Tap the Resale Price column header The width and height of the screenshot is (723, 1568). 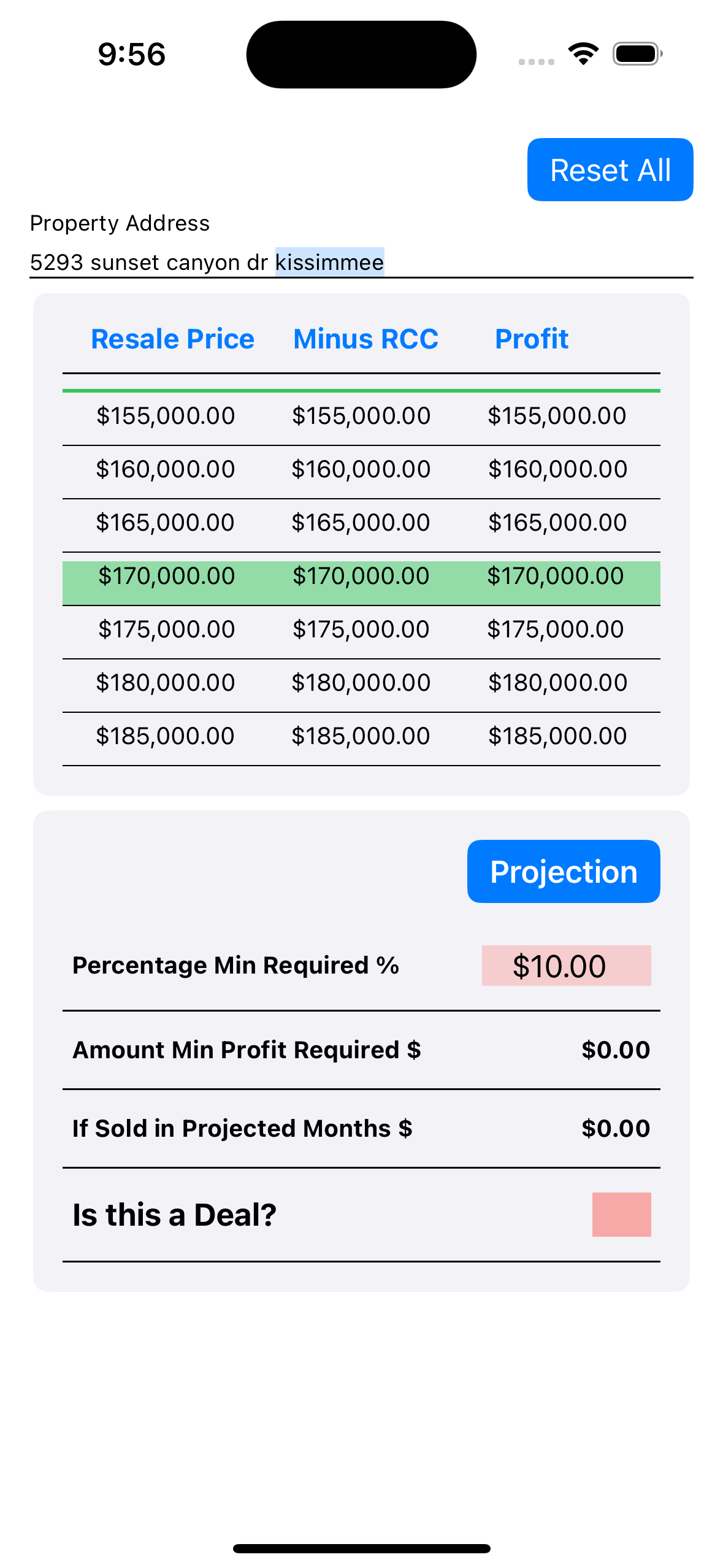tap(172, 339)
